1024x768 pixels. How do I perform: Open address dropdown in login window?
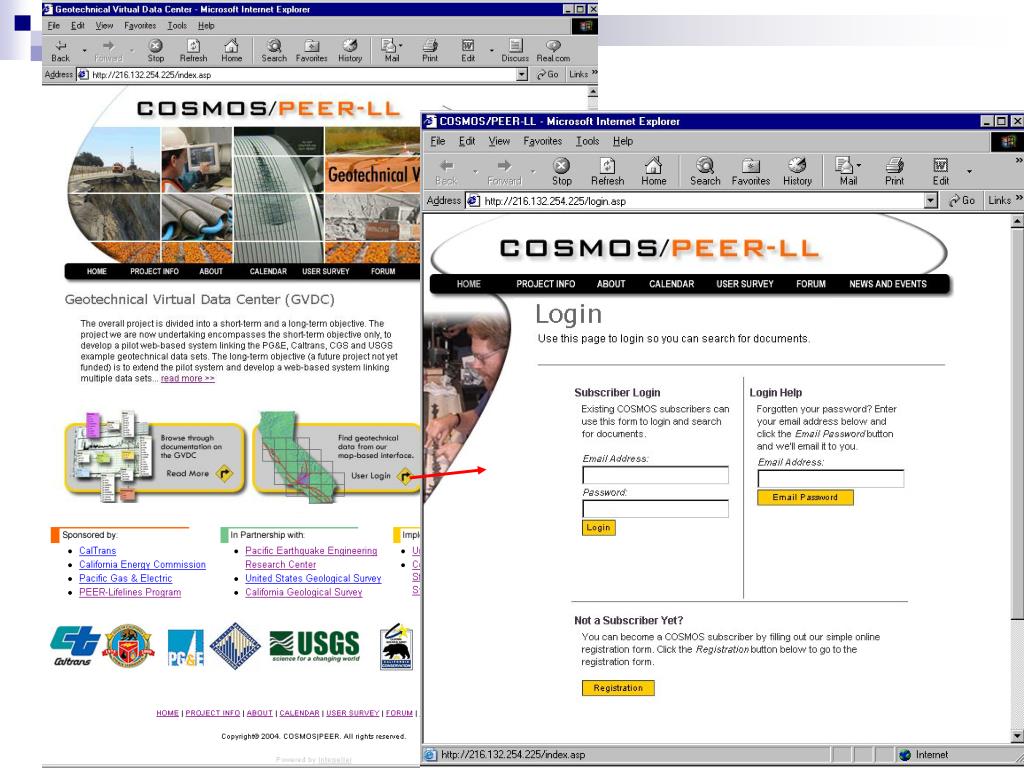pyautogui.click(x=931, y=201)
